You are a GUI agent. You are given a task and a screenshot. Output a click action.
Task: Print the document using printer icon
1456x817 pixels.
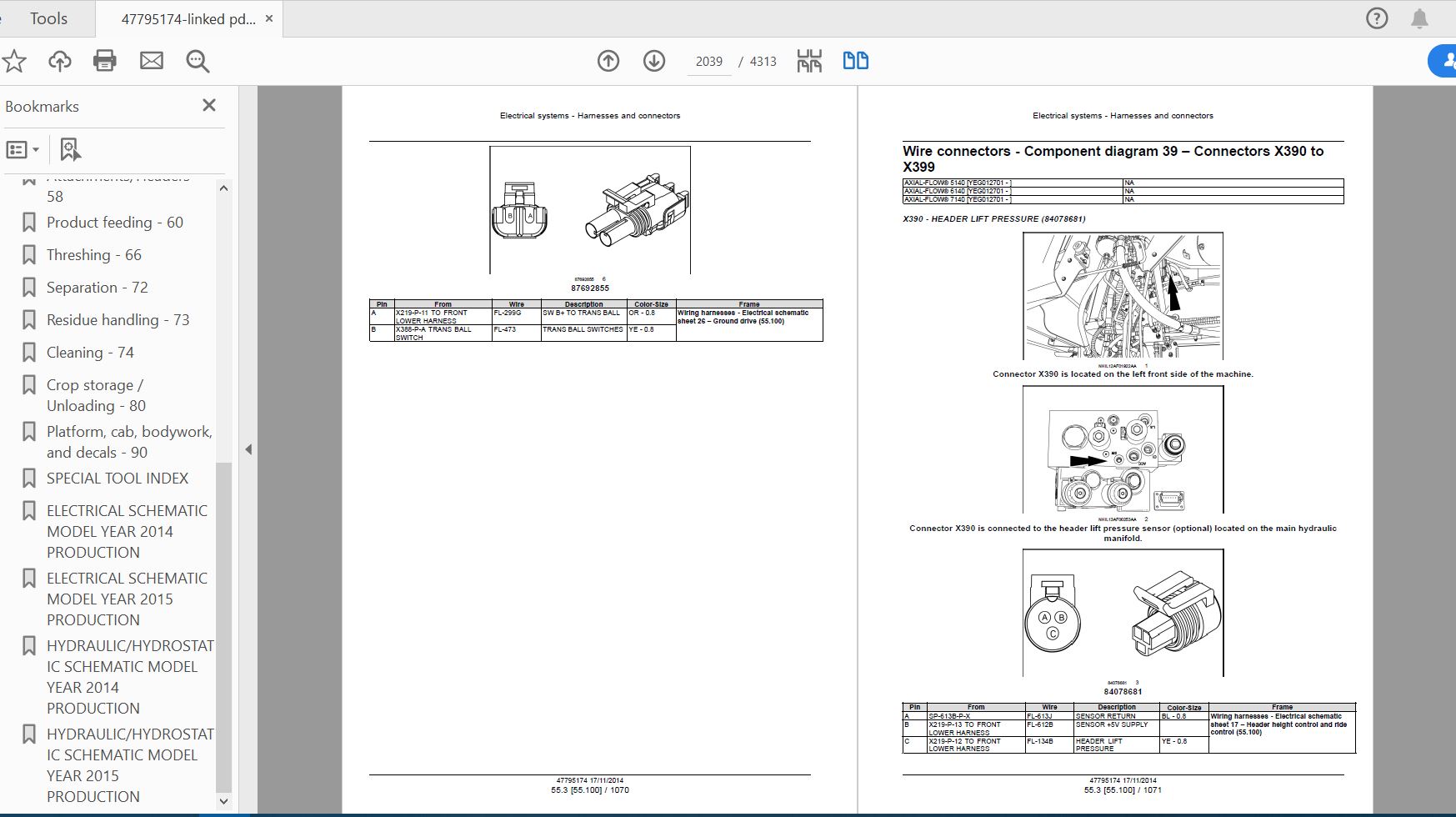point(105,61)
